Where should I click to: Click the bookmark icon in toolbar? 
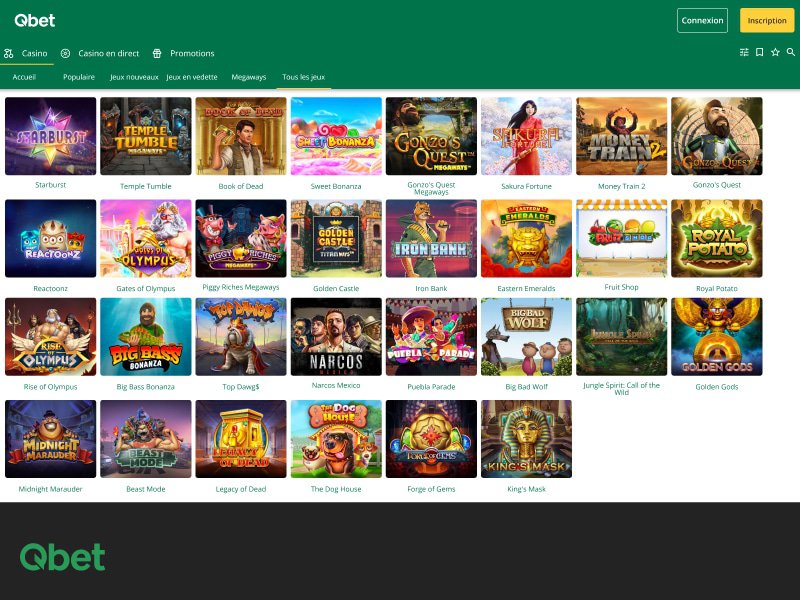click(x=760, y=52)
